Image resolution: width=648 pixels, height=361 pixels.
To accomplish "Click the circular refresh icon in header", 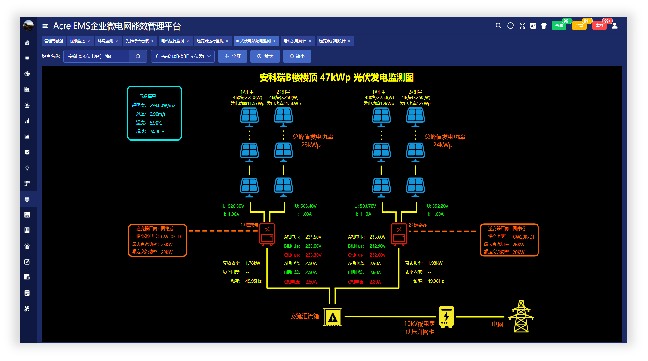I will (510, 26).
